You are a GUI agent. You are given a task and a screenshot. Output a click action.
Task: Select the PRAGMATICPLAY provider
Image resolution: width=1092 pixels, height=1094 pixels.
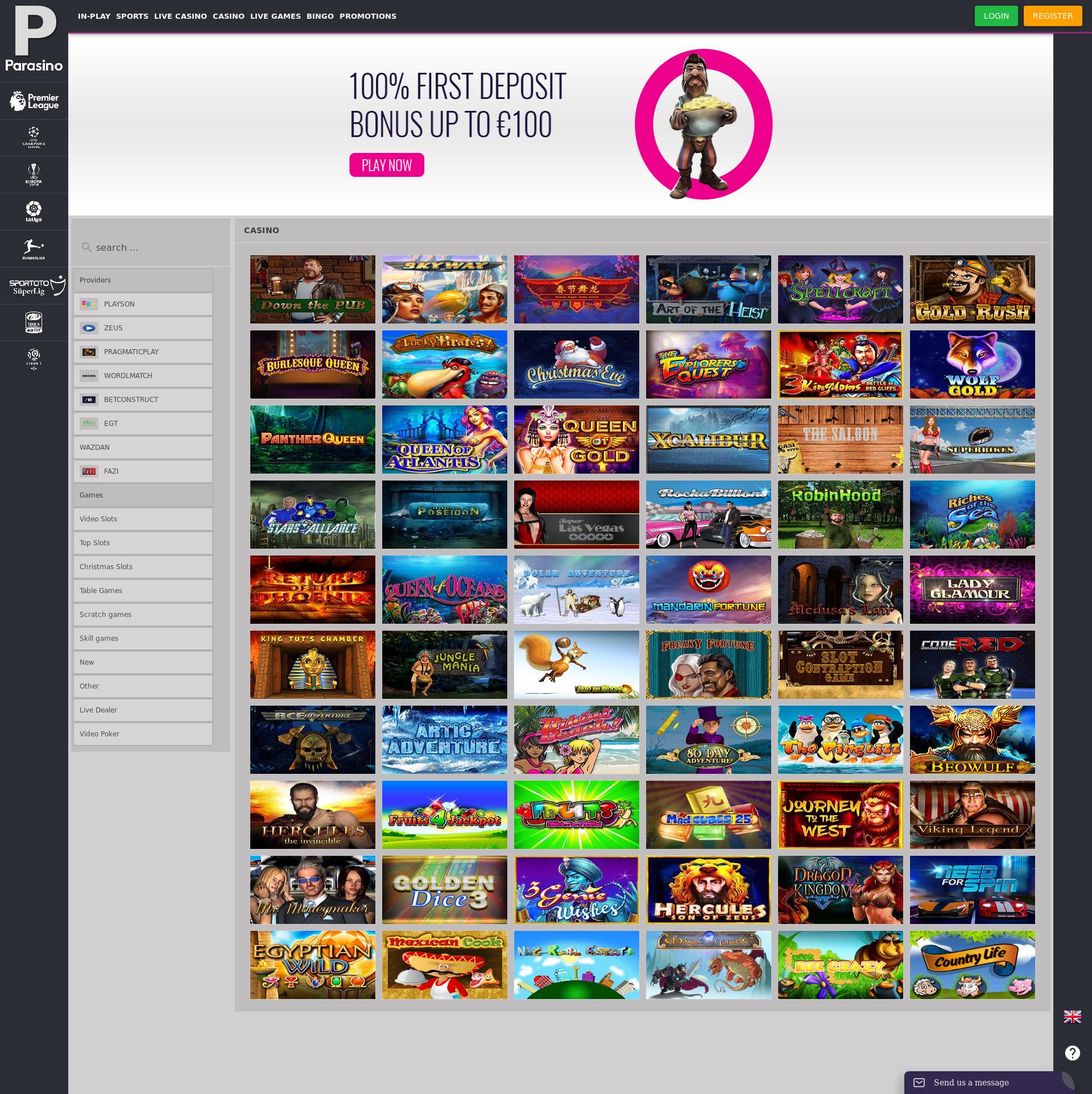click(143, 352)
